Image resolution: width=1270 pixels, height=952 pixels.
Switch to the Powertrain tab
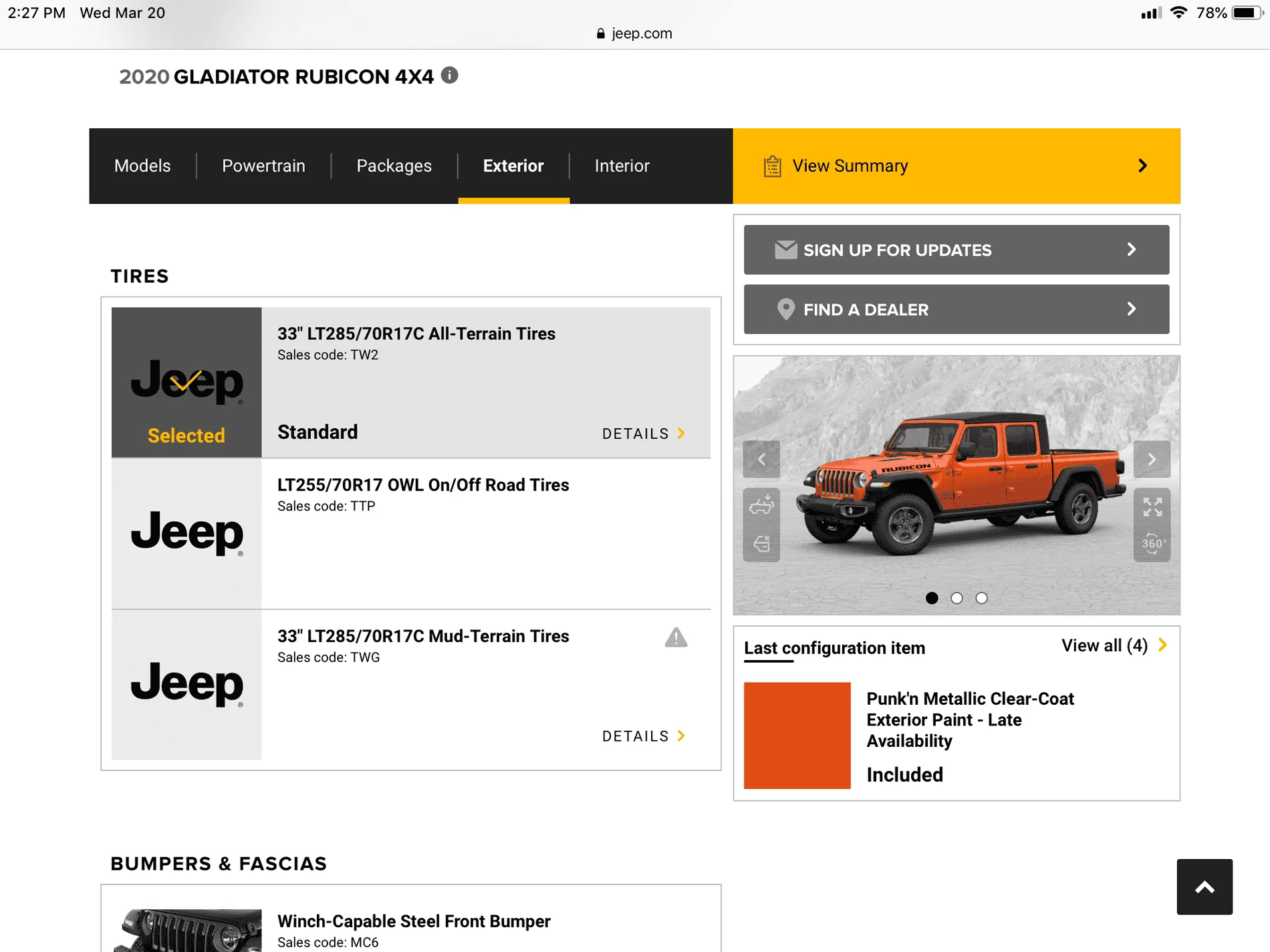coord(263,166)
